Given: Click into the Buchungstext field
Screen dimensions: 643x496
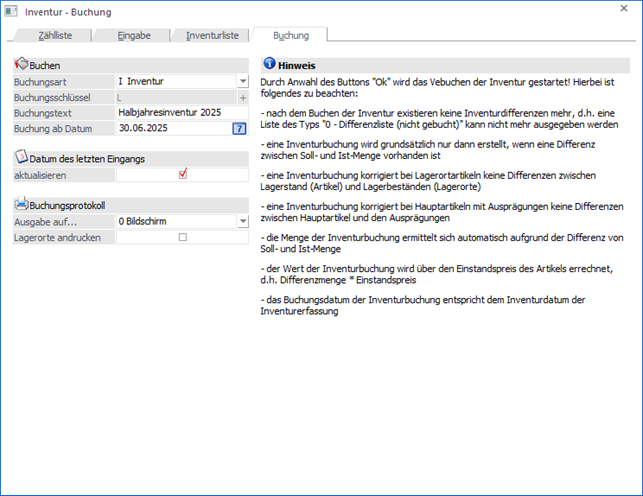Looking at the screenshot, I should click(180, 113).
